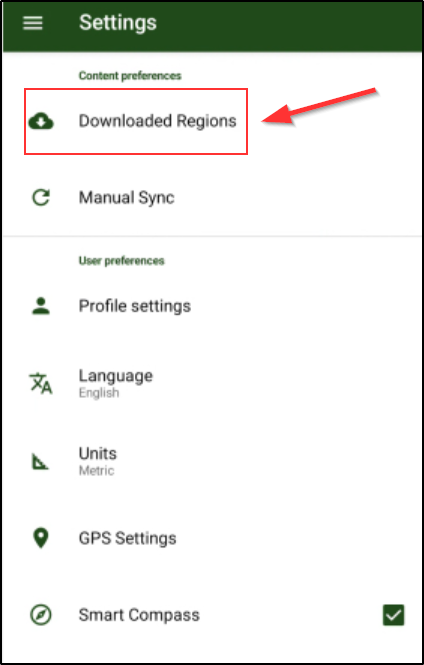Open the hamburger navigation menu
Screen dimensions: 424x665
coord(33,23)
